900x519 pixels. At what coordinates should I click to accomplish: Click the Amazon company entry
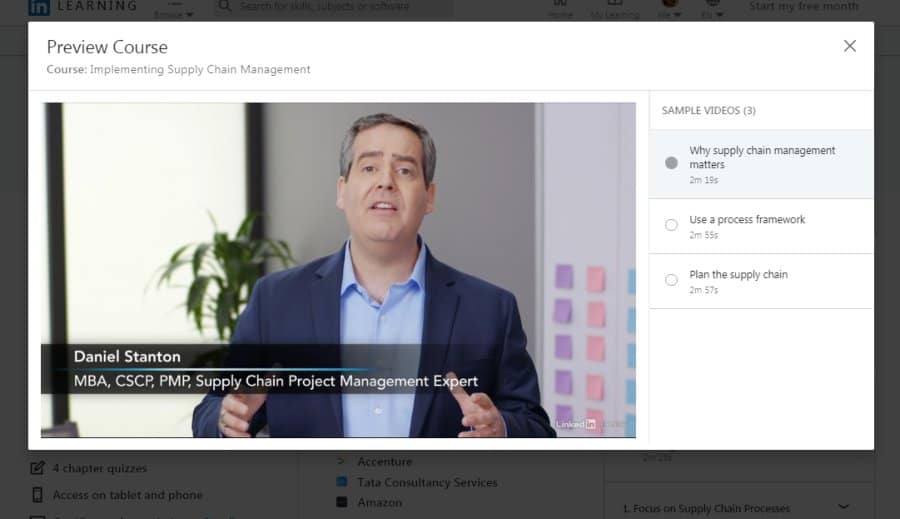point(379,502)
